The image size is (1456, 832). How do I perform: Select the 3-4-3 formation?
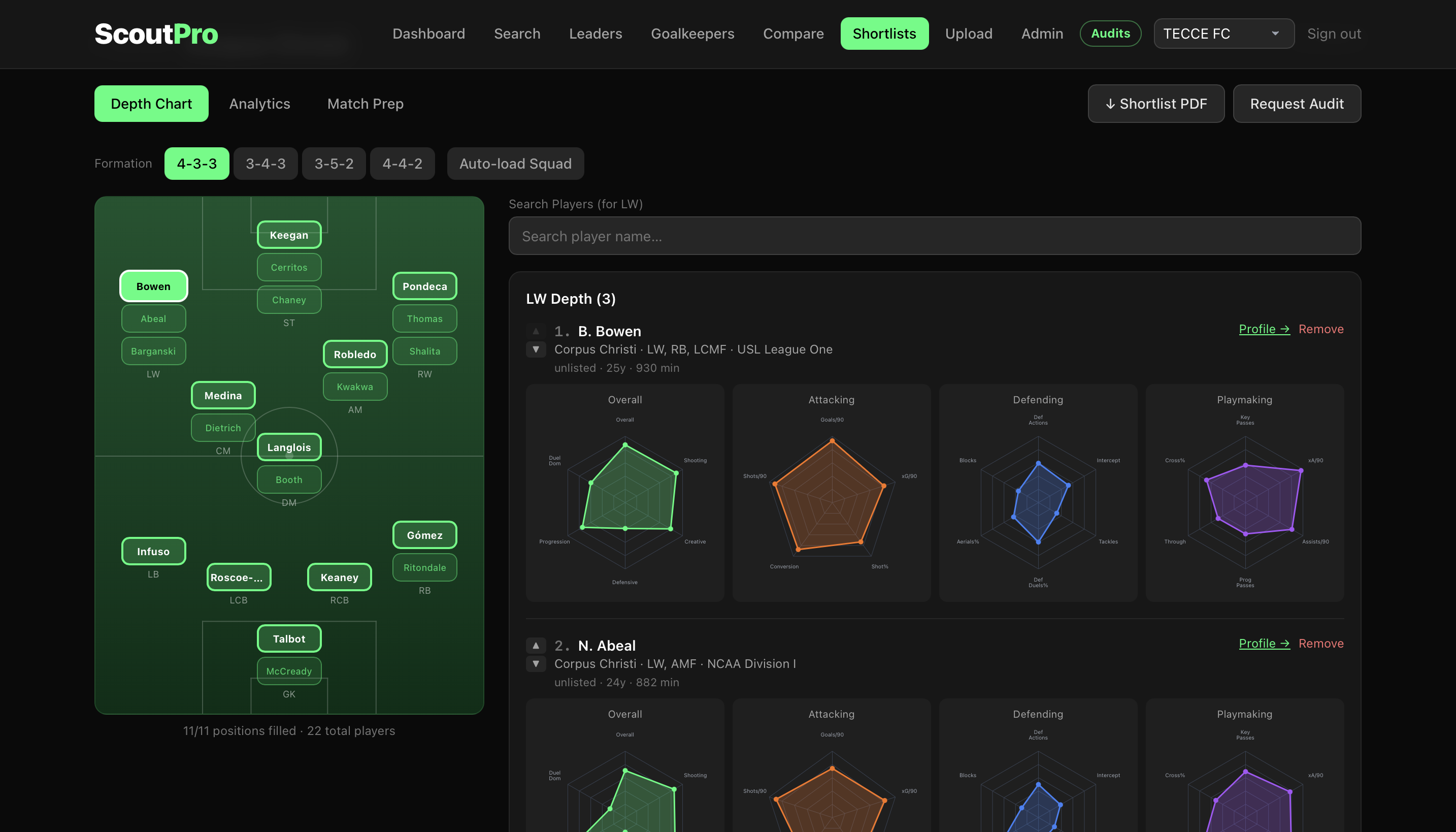[266, 164]
